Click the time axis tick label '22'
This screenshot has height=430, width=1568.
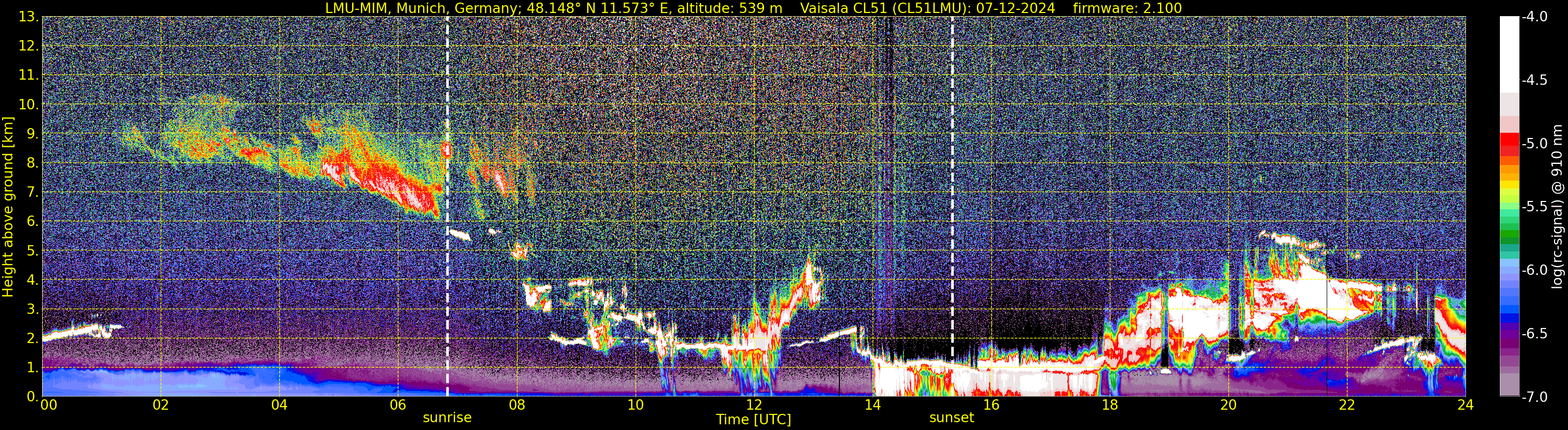point(1347,406)
